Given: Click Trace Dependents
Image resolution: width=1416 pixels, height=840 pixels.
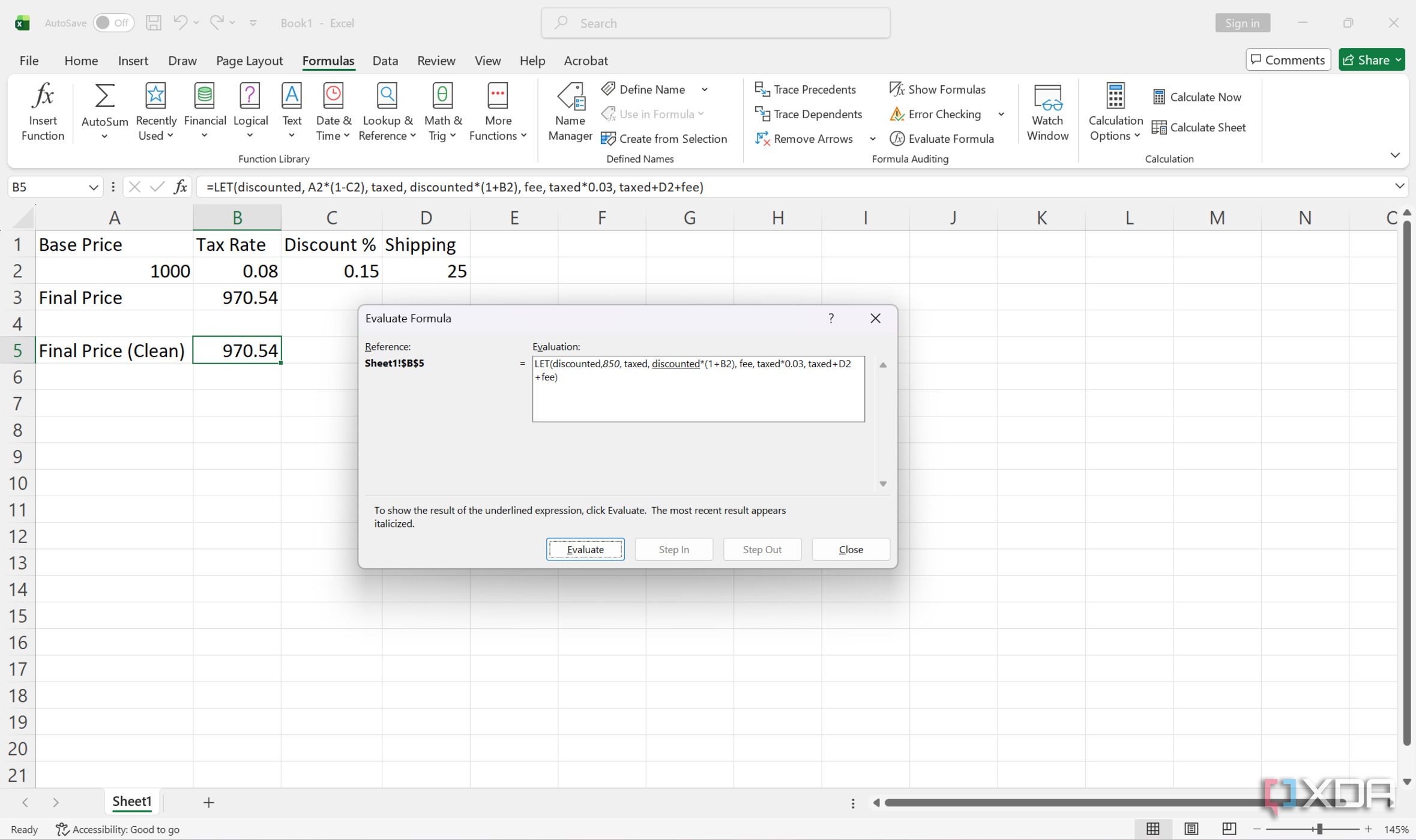Looking at the screenshot, I should pyautogui.click(x=808, y=114).
